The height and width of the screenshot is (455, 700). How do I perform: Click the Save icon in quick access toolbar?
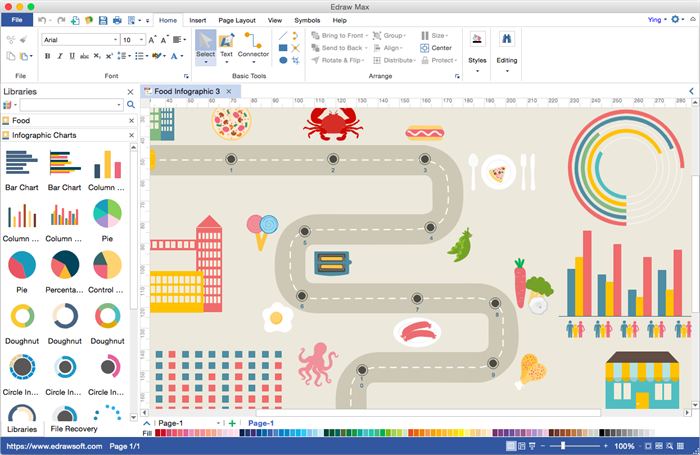tap(103, 20)
